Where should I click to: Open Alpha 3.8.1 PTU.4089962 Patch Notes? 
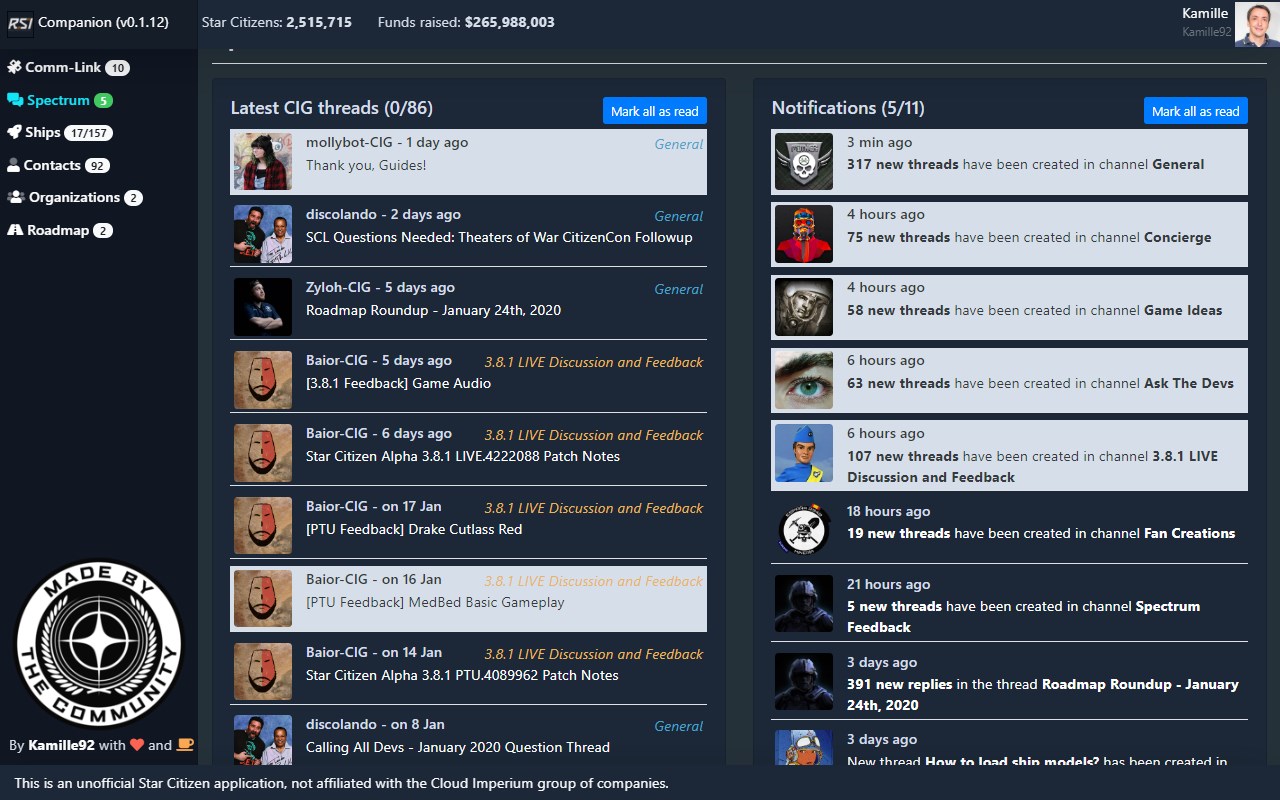coord(462,676)
